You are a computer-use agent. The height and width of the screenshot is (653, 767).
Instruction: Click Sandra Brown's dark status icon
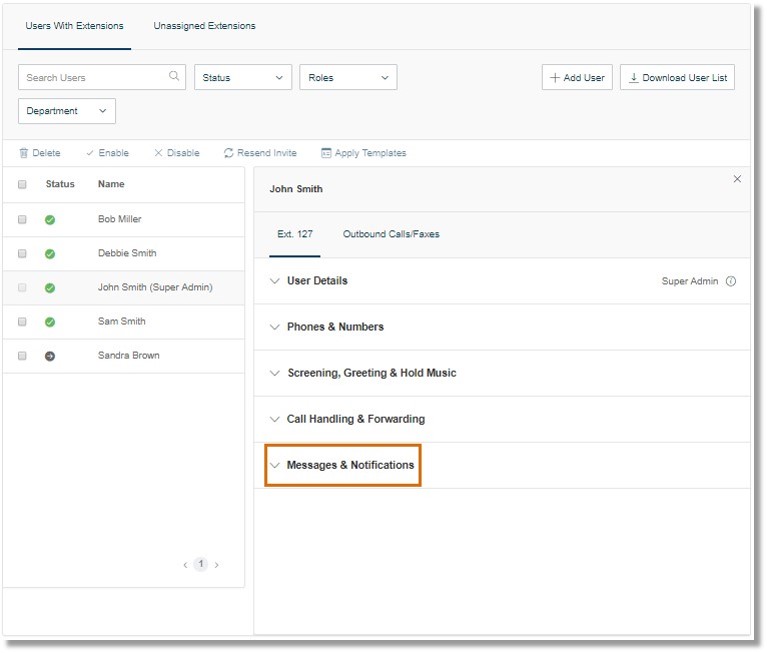[x=50, y=356]
